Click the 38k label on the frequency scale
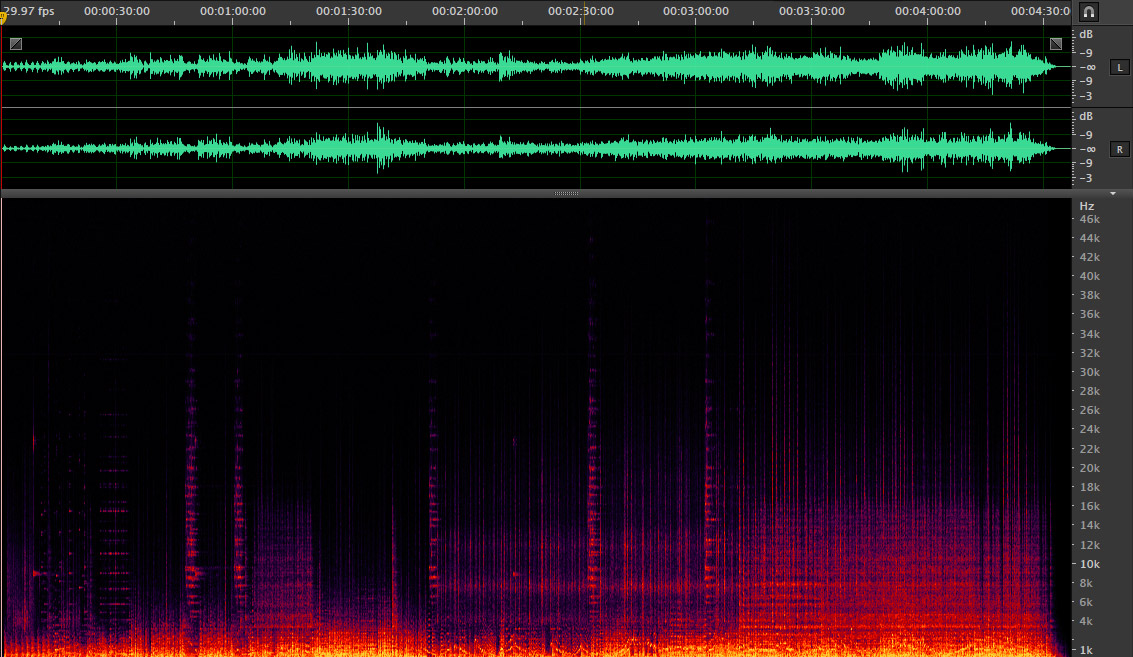1133x657 pixels. coord(1090,295)
